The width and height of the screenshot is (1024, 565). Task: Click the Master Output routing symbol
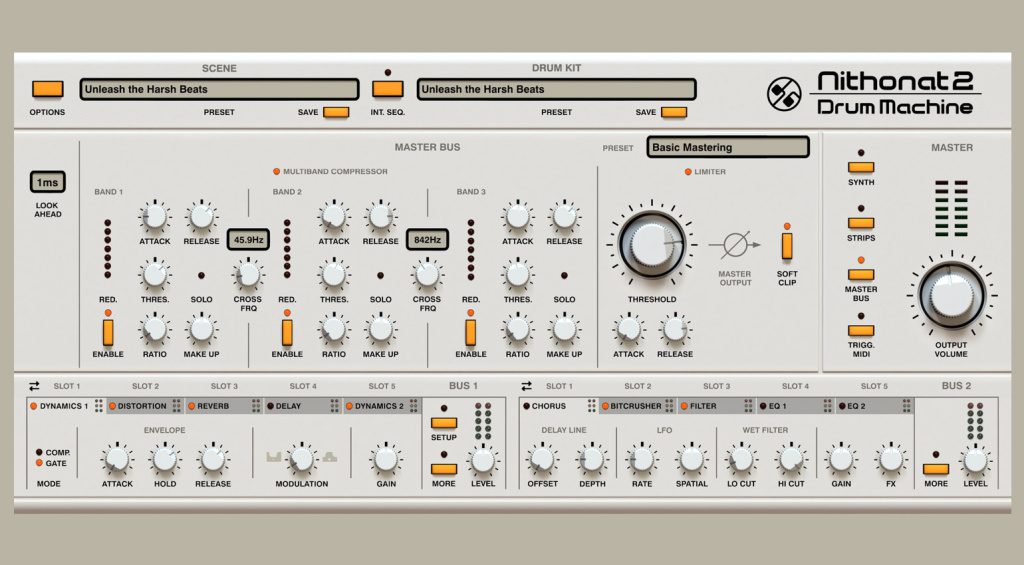click(735, 245)
